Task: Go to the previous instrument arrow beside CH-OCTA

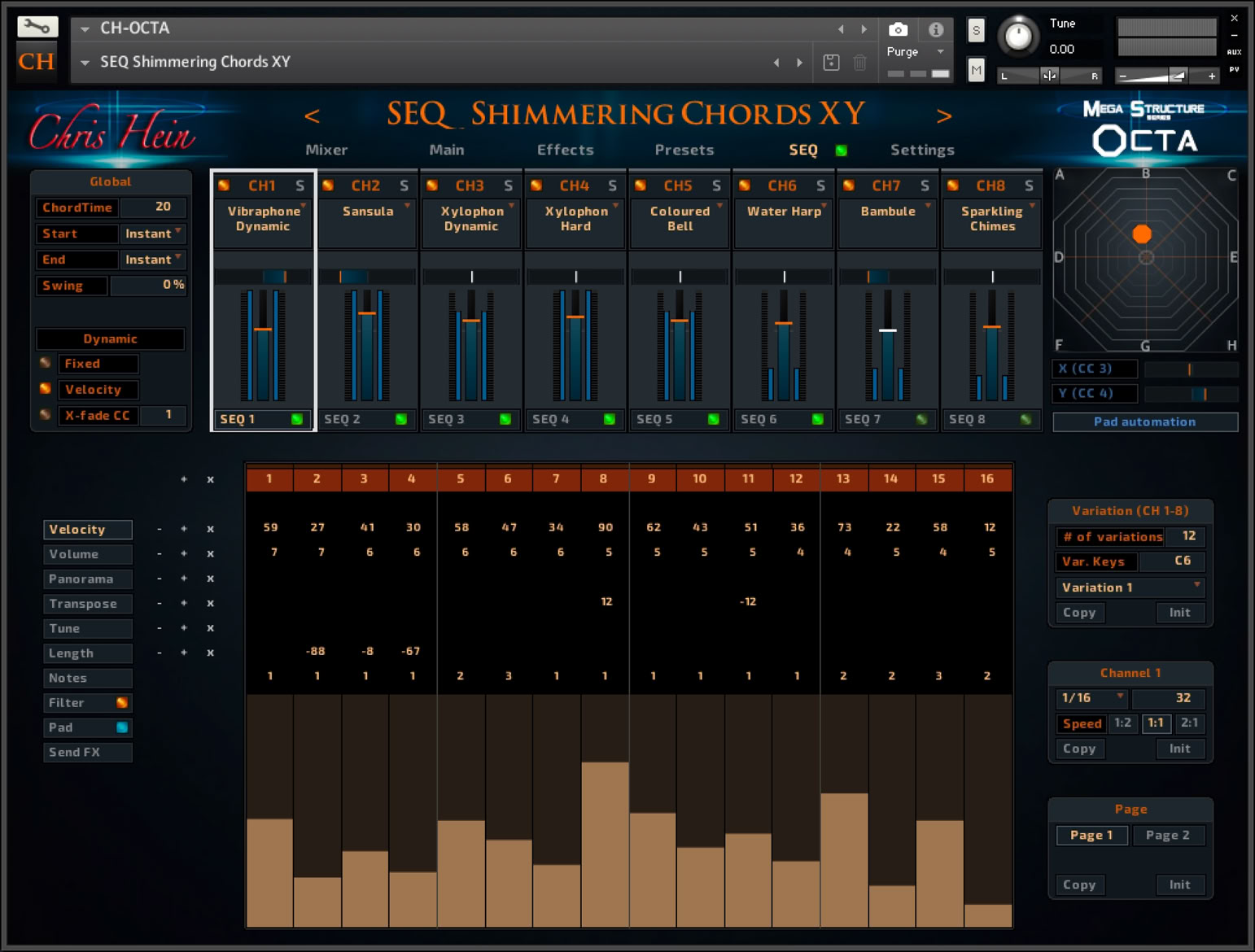Action: tap(841, 29)
